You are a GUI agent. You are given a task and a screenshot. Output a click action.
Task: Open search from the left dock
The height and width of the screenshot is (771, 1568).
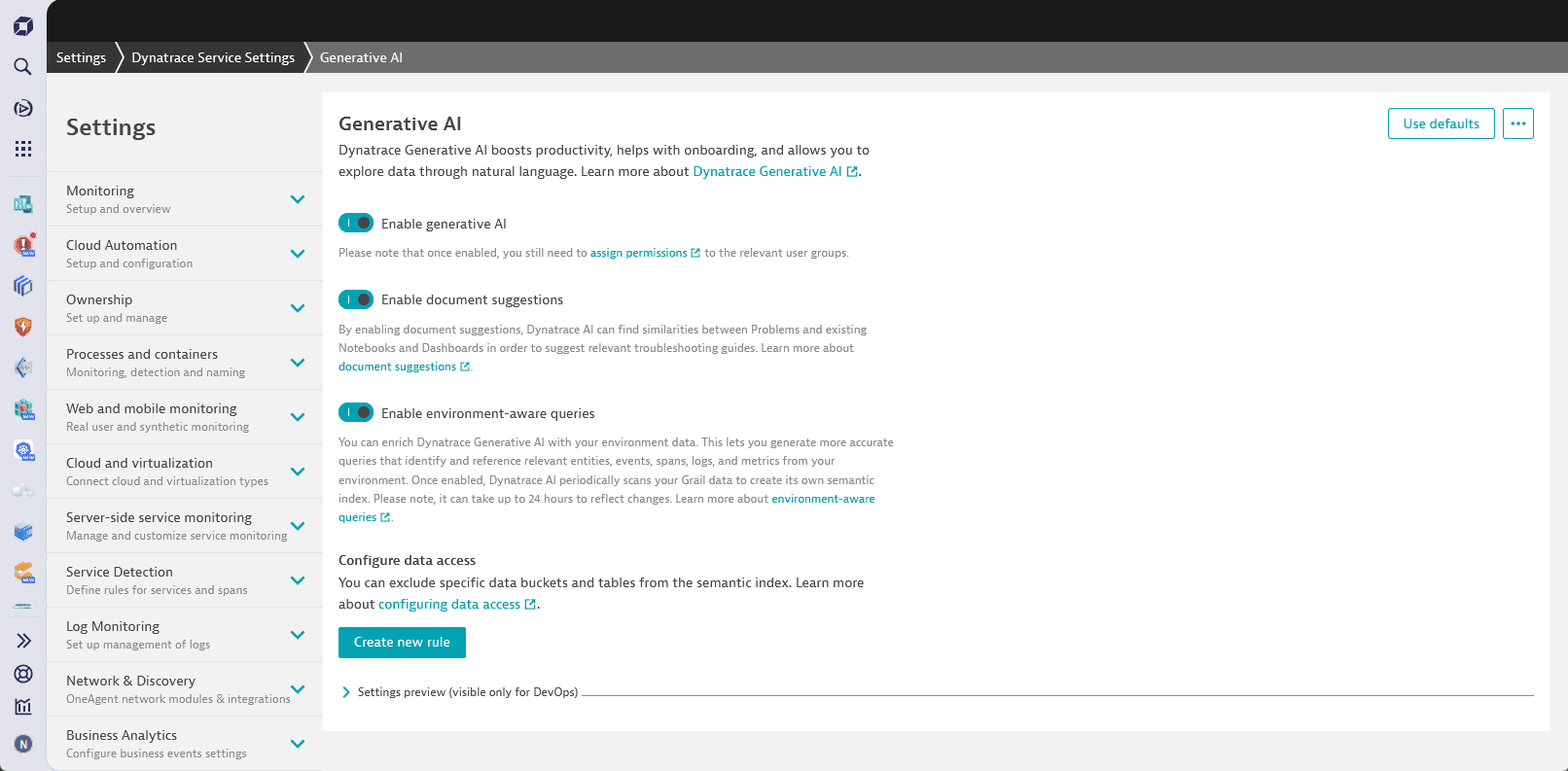tap(23, 66)
